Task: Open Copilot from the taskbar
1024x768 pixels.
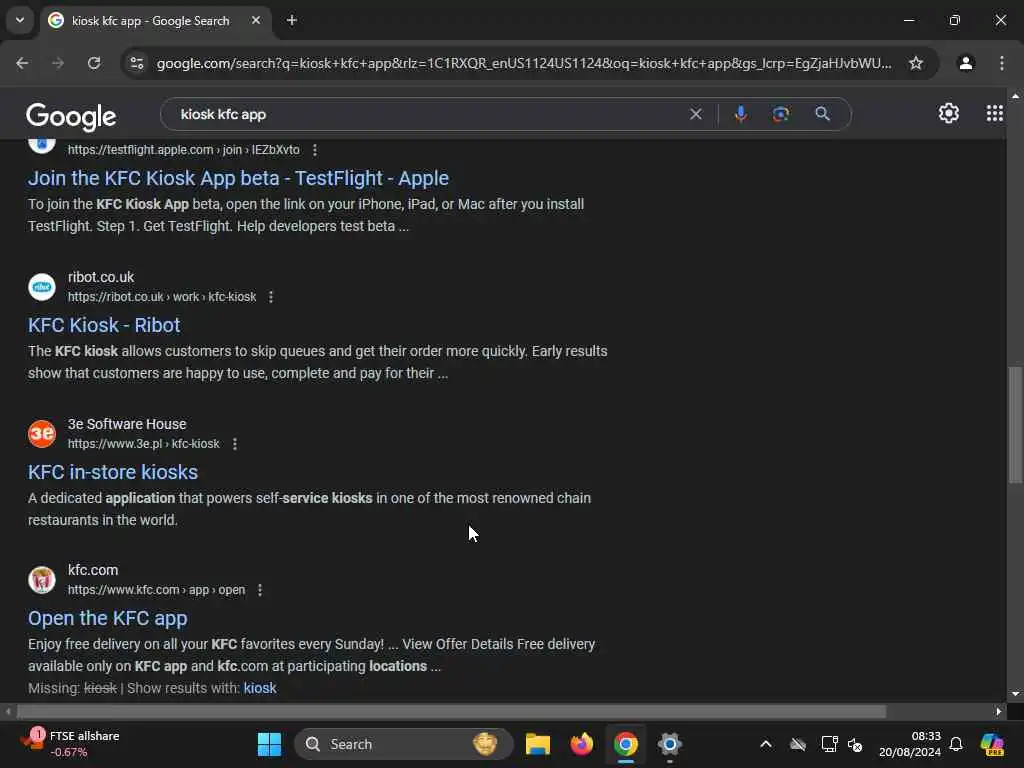Action: 992,744
